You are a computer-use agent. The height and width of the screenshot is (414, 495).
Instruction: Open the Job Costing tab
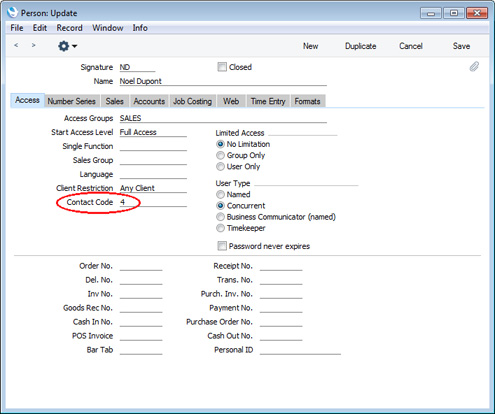(192, 101)
